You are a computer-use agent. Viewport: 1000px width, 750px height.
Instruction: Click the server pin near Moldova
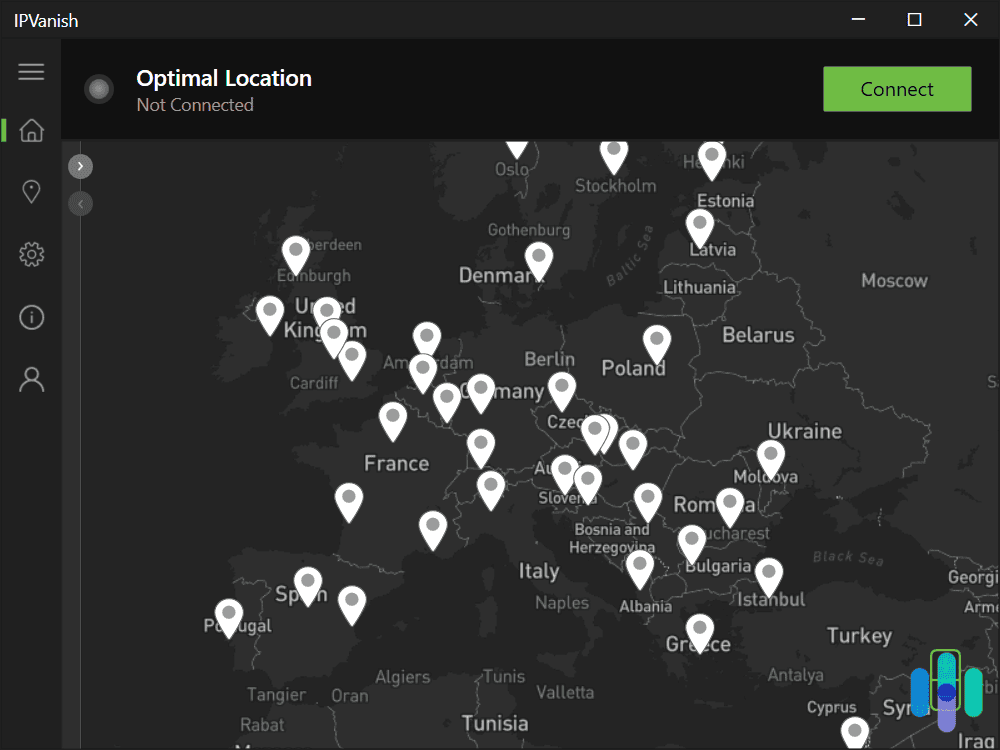[x=770, y=455]
